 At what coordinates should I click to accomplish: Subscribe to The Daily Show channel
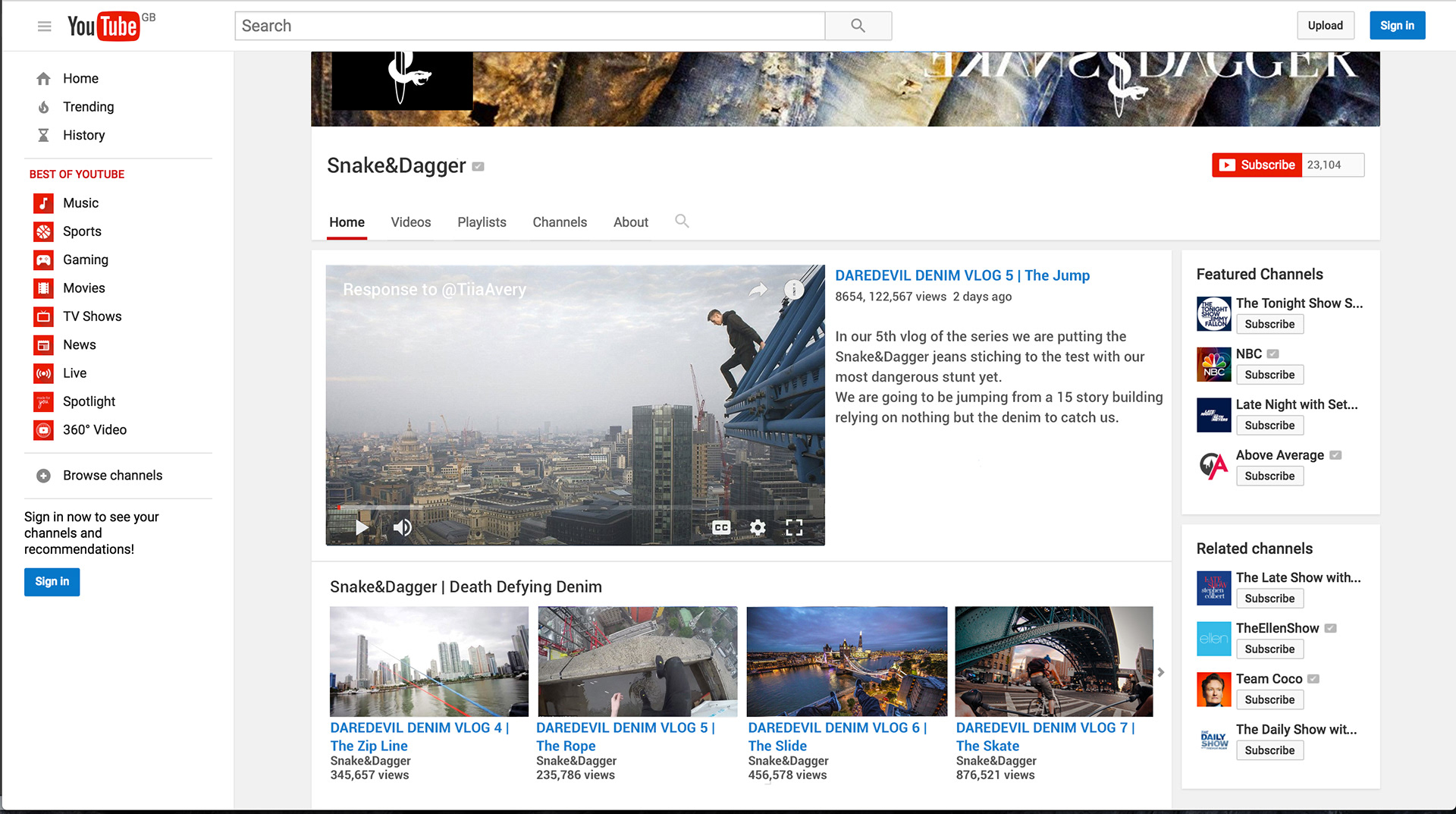click(x=1269, y=750)
